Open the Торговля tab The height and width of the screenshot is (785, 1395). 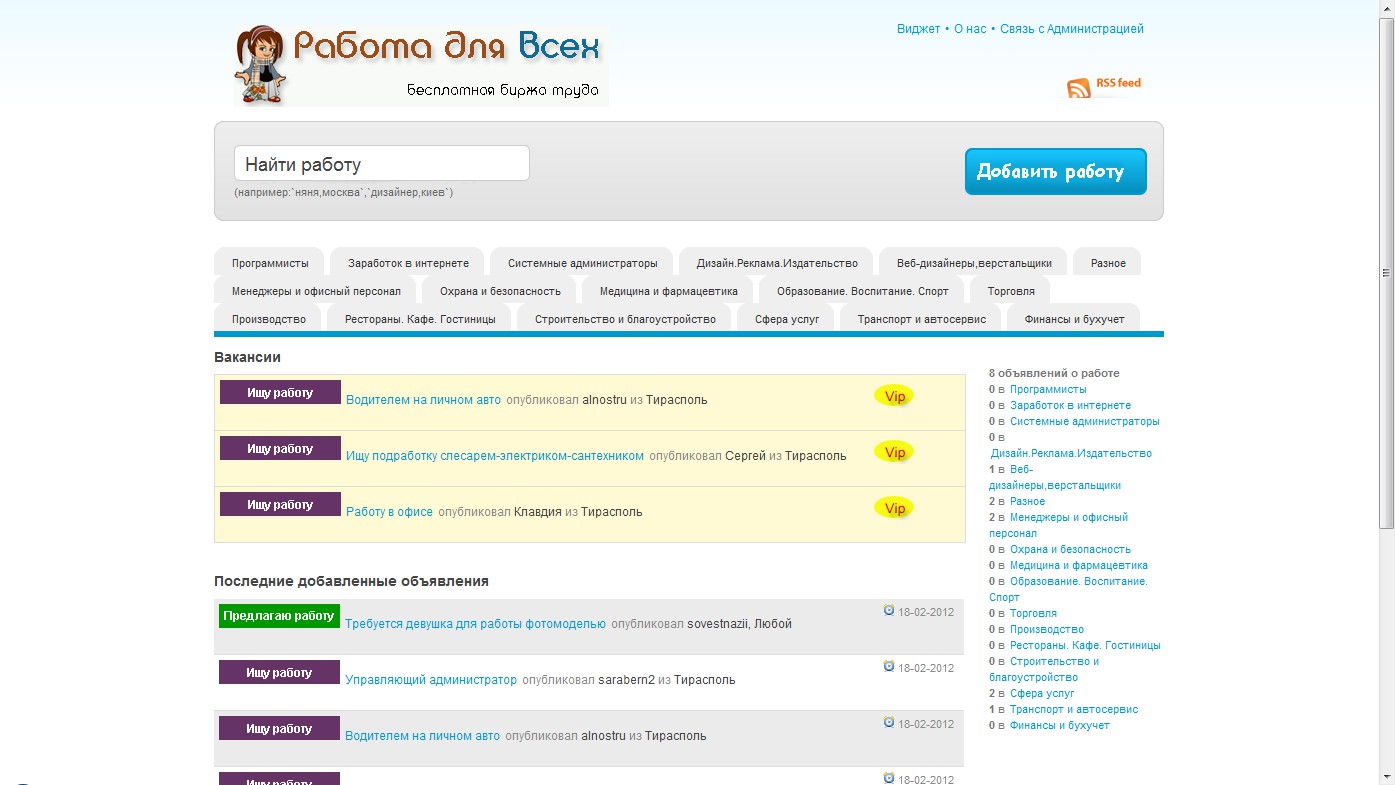[1011, 291]
